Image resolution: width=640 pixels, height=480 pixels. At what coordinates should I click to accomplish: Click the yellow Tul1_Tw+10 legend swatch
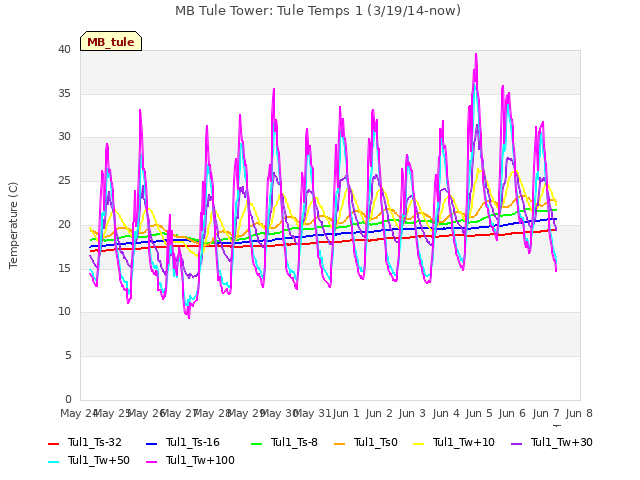point(418,444)
